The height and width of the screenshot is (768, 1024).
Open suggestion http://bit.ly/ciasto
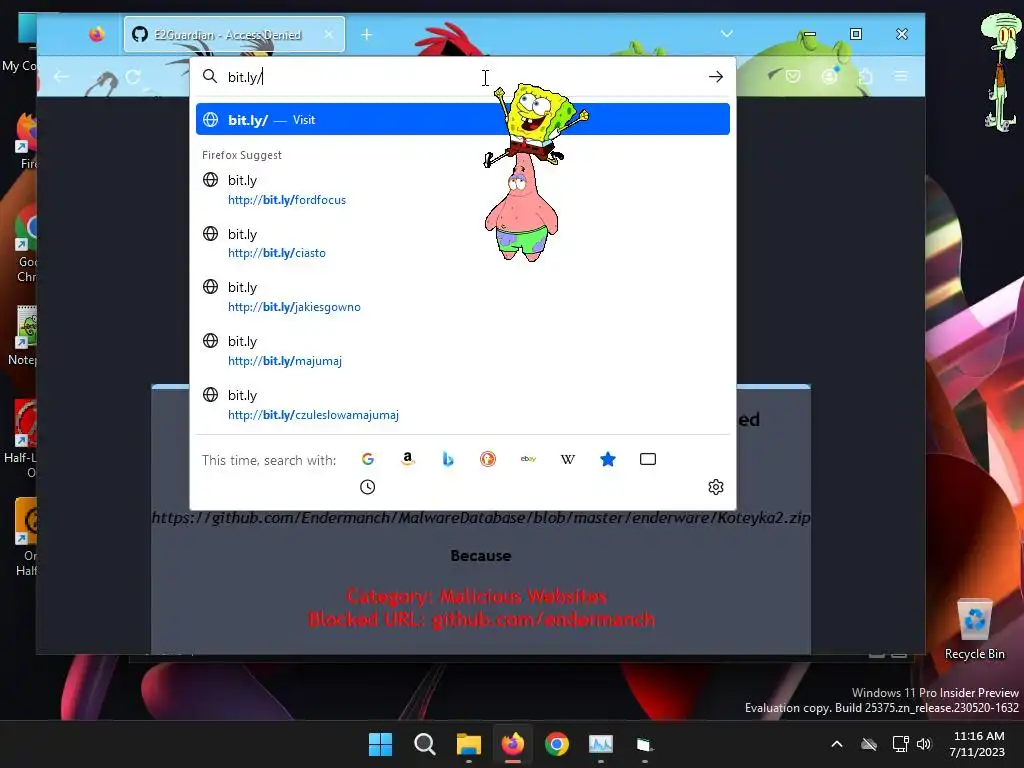point(463,243)
